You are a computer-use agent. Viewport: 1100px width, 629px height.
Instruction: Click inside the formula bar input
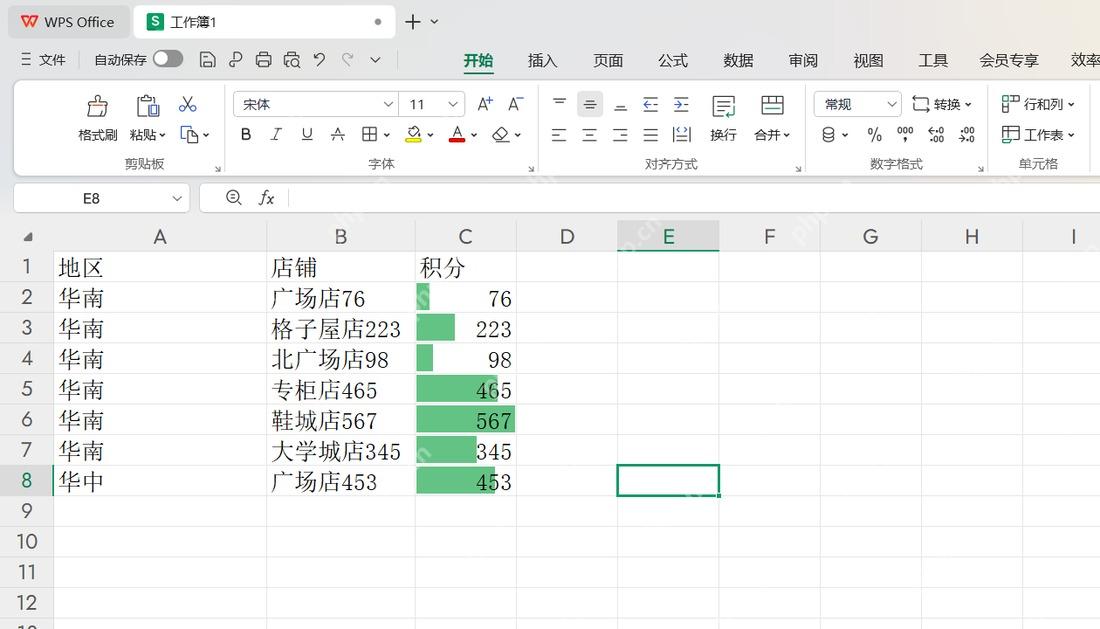(695, 198)
